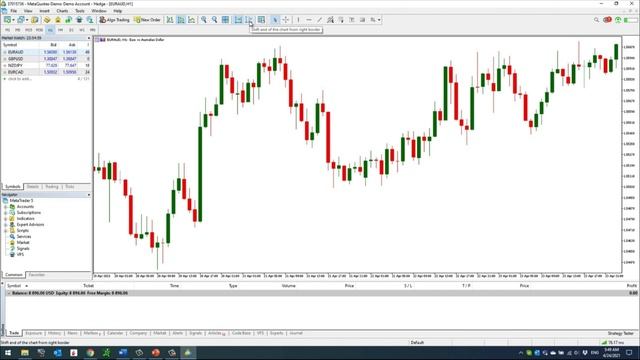The width and height of the screenshot is (640, 360).
Task: Activate the standard cursor mode
Action: pyautogui.click(x=275, y=20)
